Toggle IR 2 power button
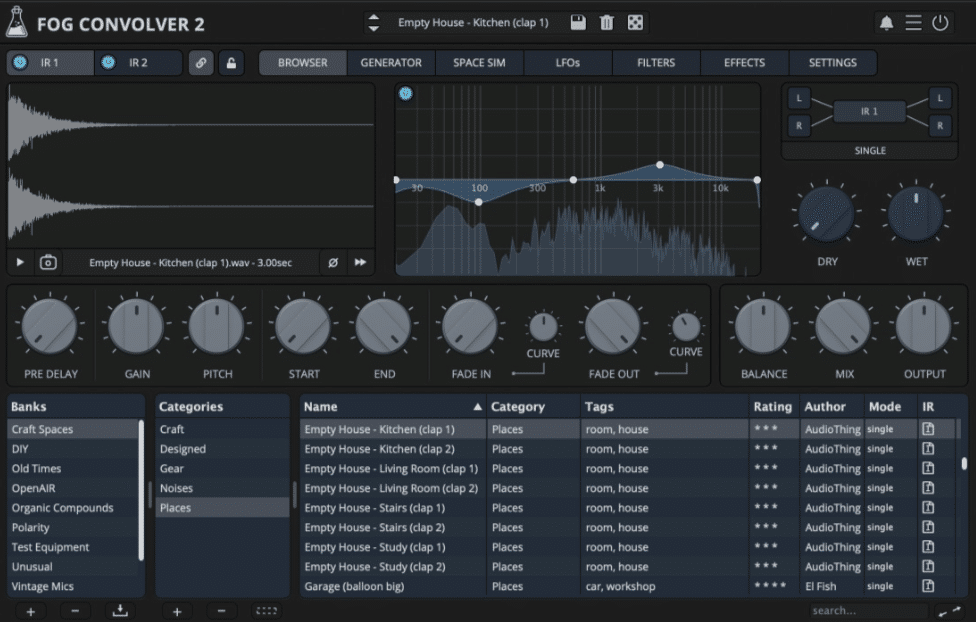Image resolution: width=976 pixels, height=622 pixels. click(x=108, y=62)
